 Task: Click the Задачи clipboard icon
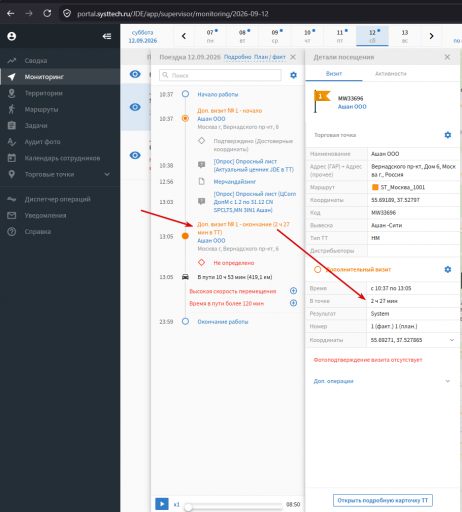12,125
